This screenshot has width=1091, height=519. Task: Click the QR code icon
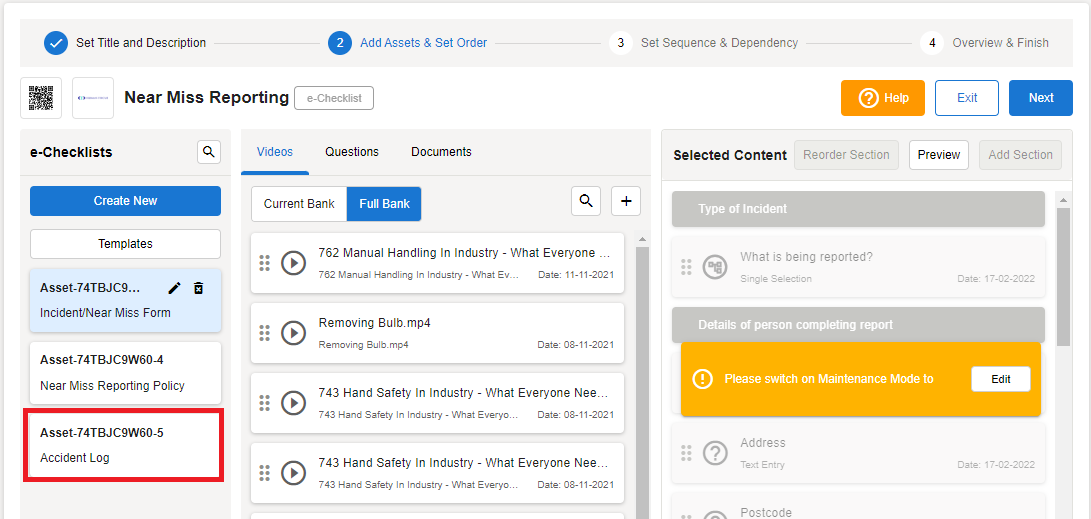click(41, 98)
